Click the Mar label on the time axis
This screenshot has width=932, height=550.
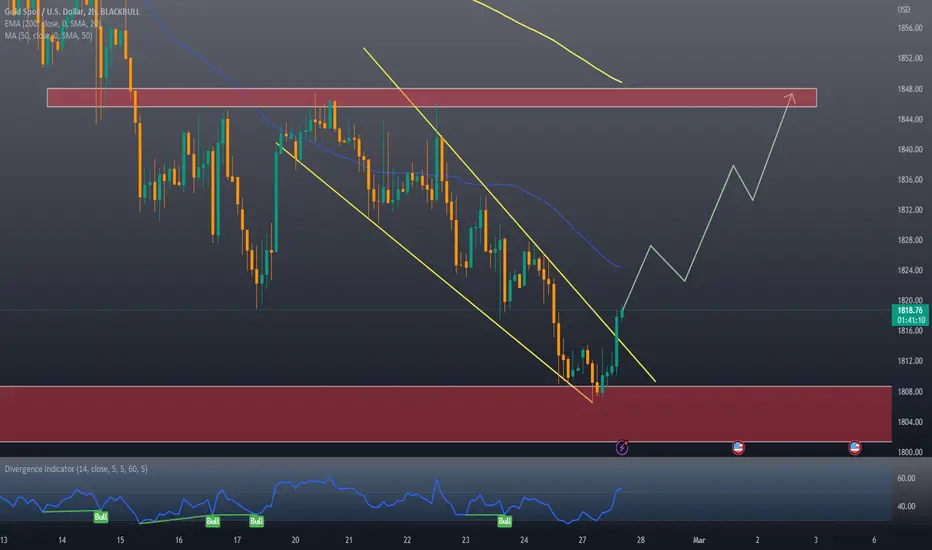[699, 540]
